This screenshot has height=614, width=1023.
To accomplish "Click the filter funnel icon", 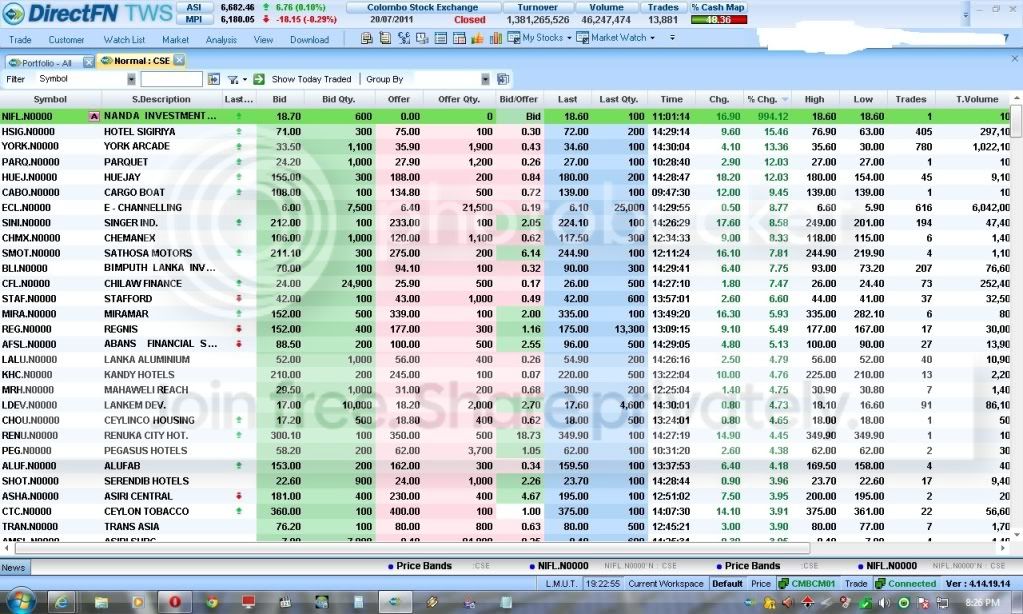I will pos(233,79).
